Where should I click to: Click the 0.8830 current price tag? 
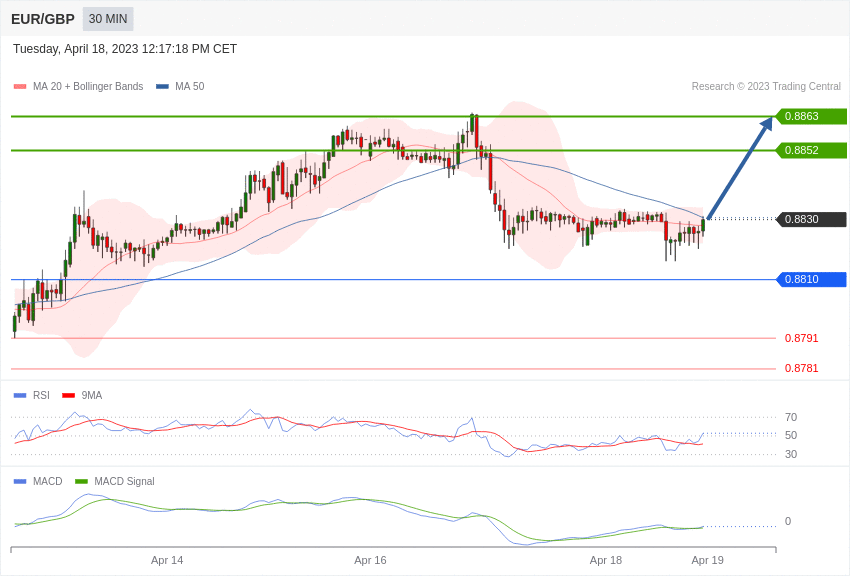point(811,219)
